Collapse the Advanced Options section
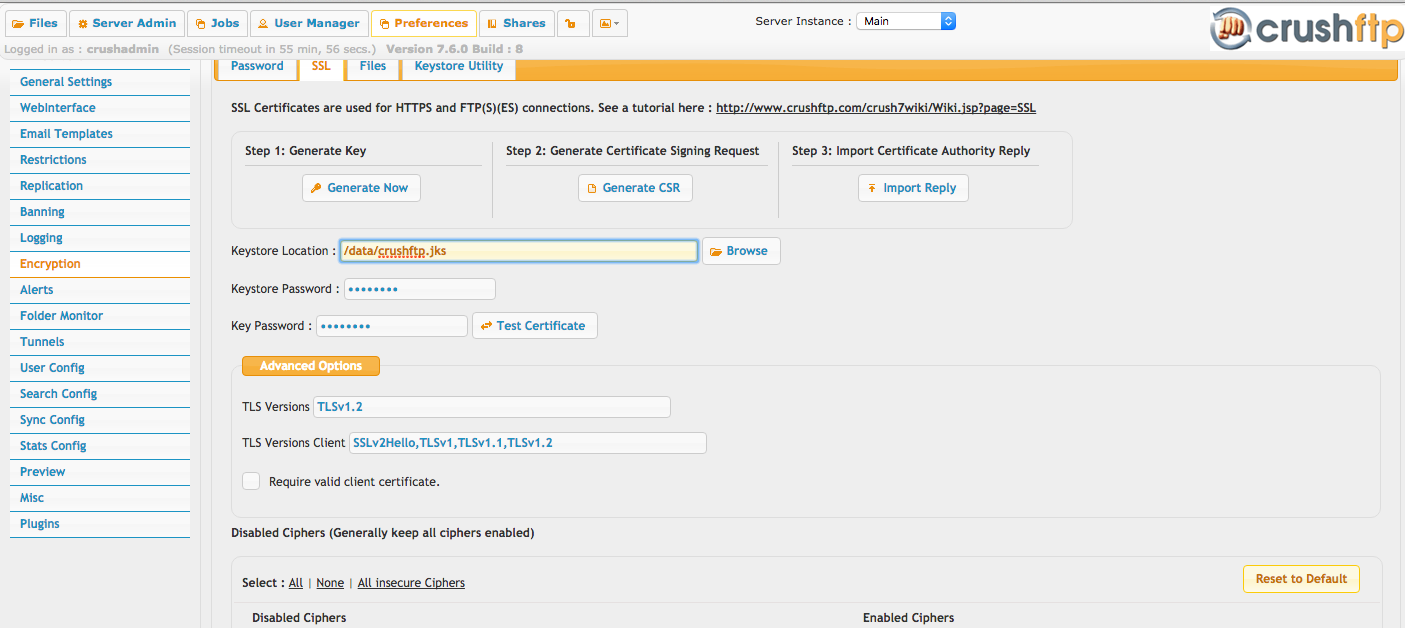1405x628 pixels. click(x=311, y=366)
